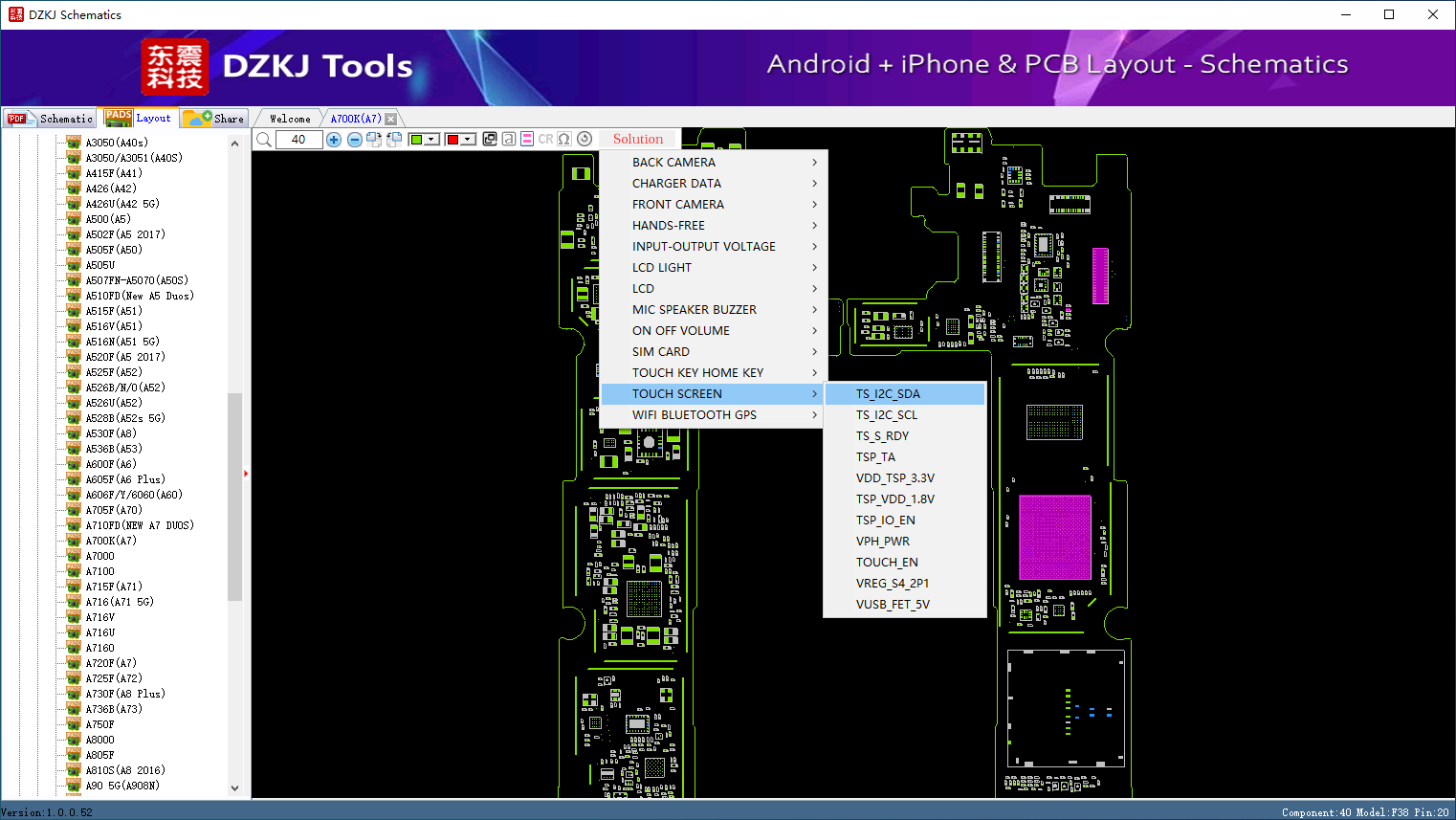Click the pink stripes toolbar icon

(x=527, y=140)
